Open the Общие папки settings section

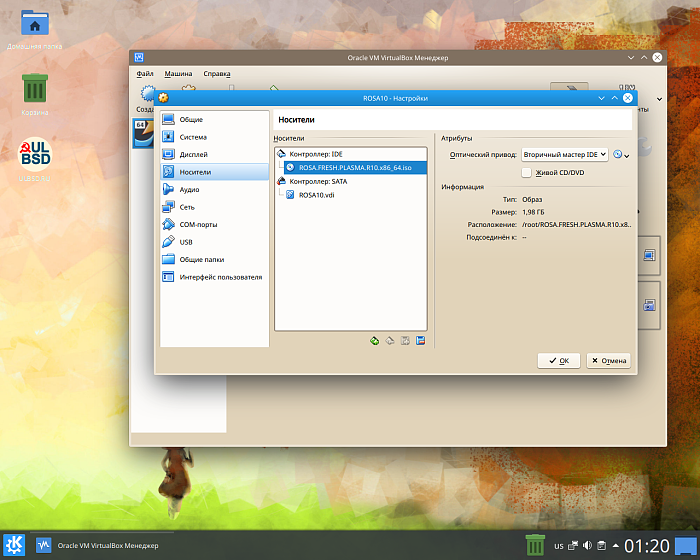(x=214, y=259)
